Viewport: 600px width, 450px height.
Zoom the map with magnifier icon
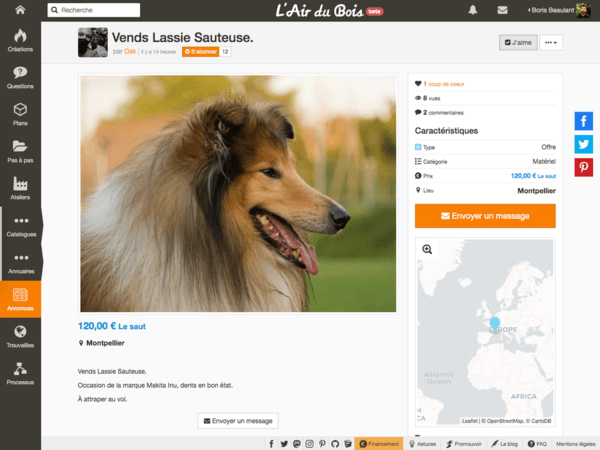(427, 249)
